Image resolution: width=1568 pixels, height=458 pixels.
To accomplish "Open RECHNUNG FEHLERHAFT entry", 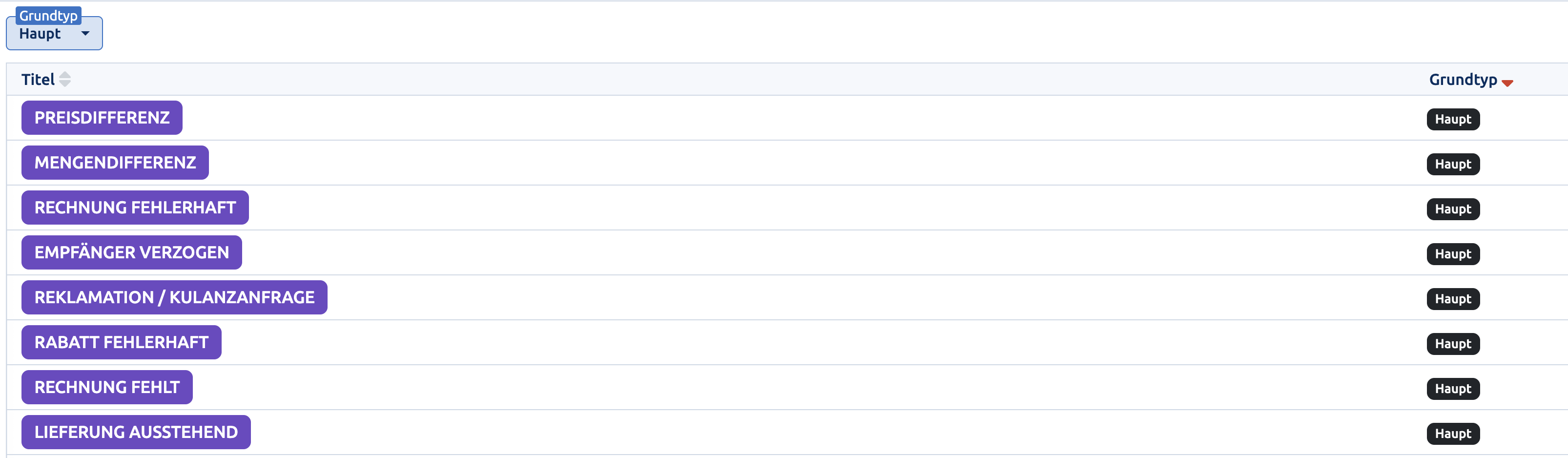I will click(135, 208).
